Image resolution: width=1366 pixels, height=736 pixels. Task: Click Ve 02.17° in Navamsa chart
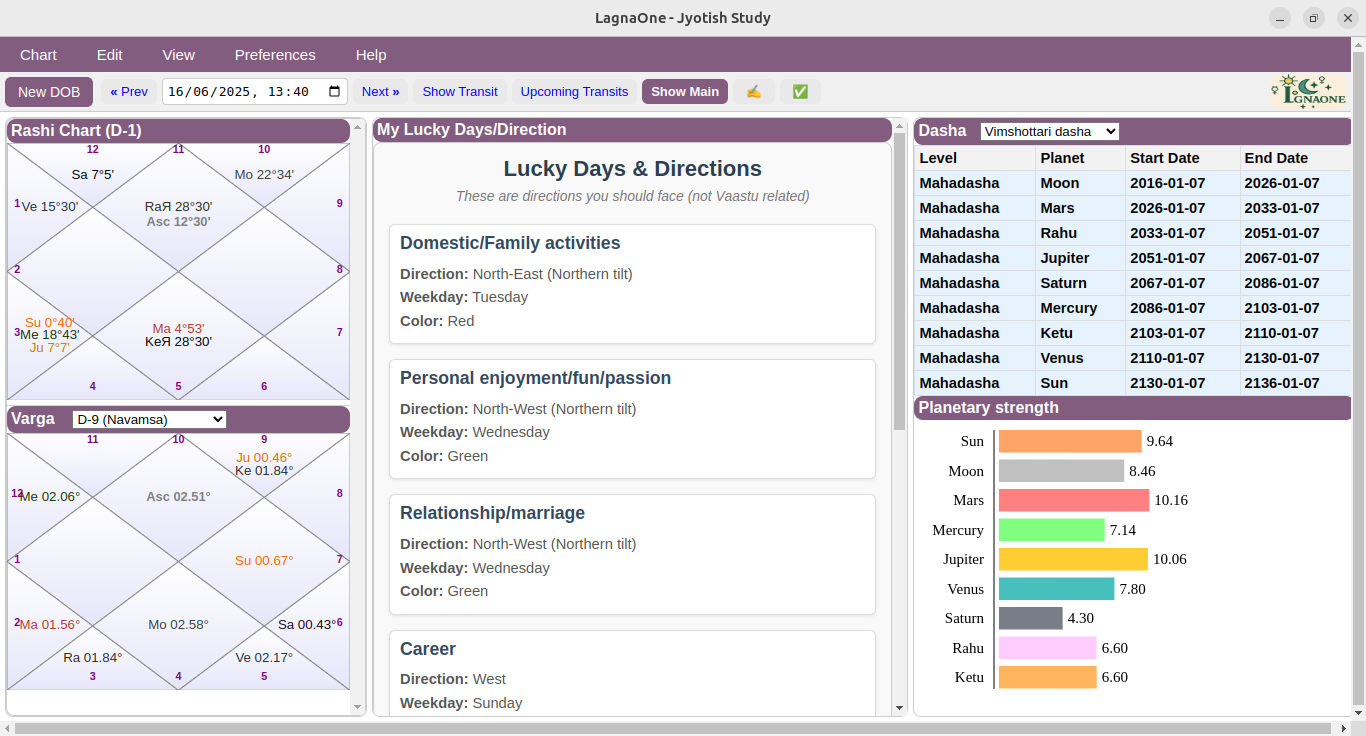(264, 657)
